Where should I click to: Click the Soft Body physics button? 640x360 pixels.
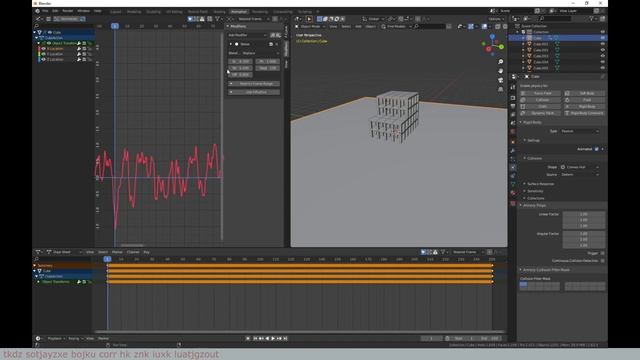584,93
